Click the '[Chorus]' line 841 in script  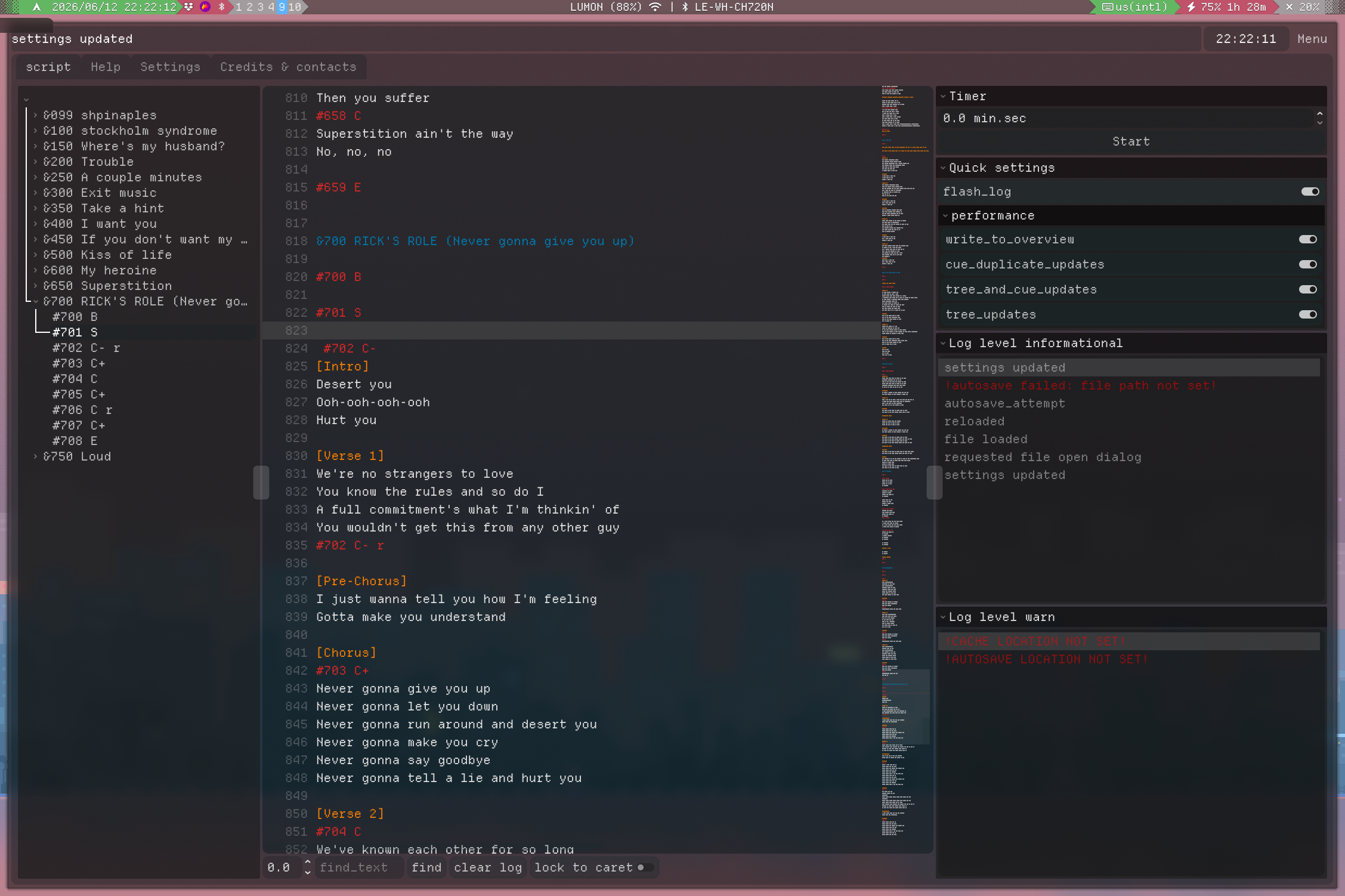(346, 653)
